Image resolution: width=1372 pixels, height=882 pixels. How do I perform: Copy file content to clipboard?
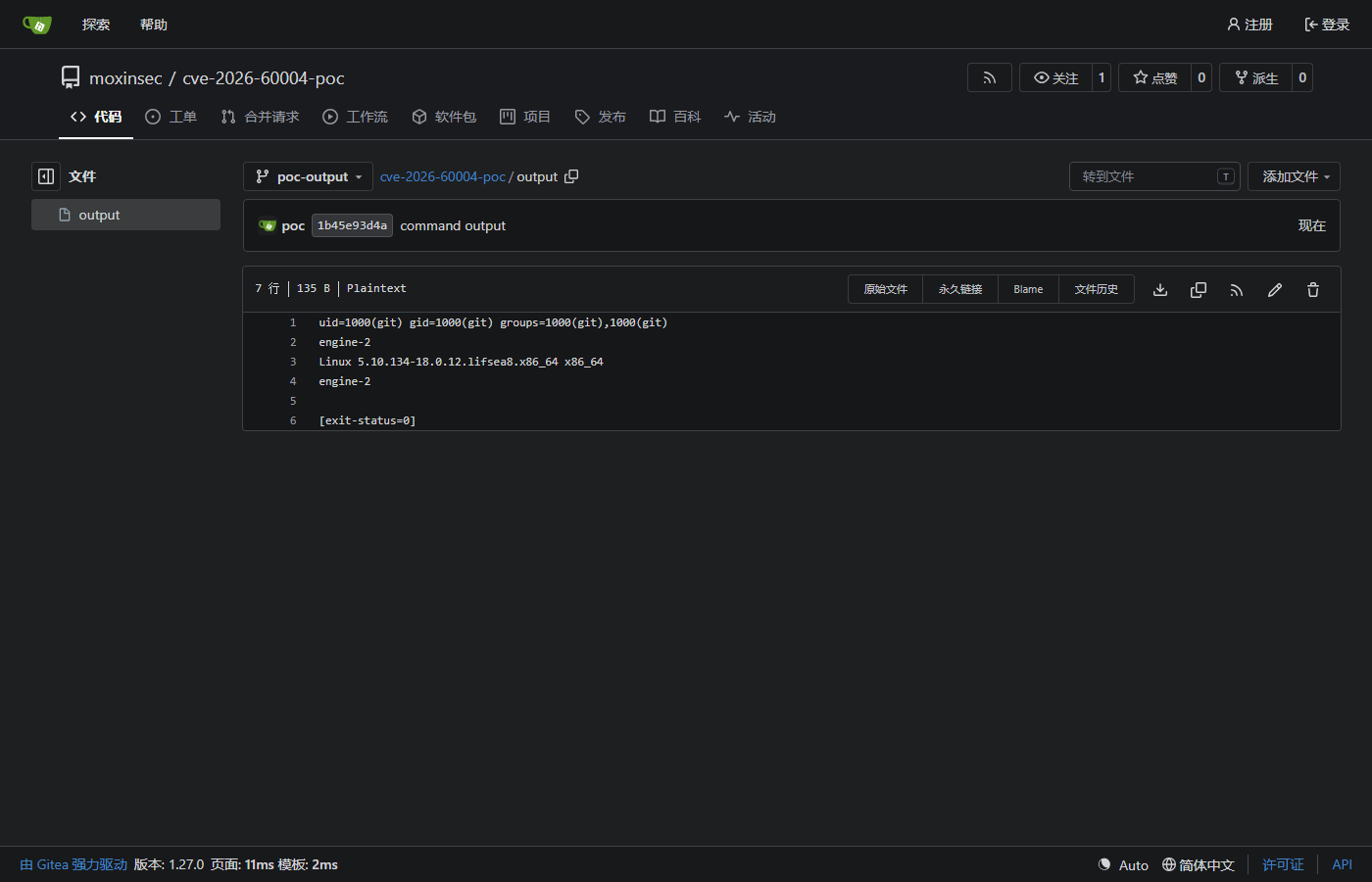coord(1199,289)
